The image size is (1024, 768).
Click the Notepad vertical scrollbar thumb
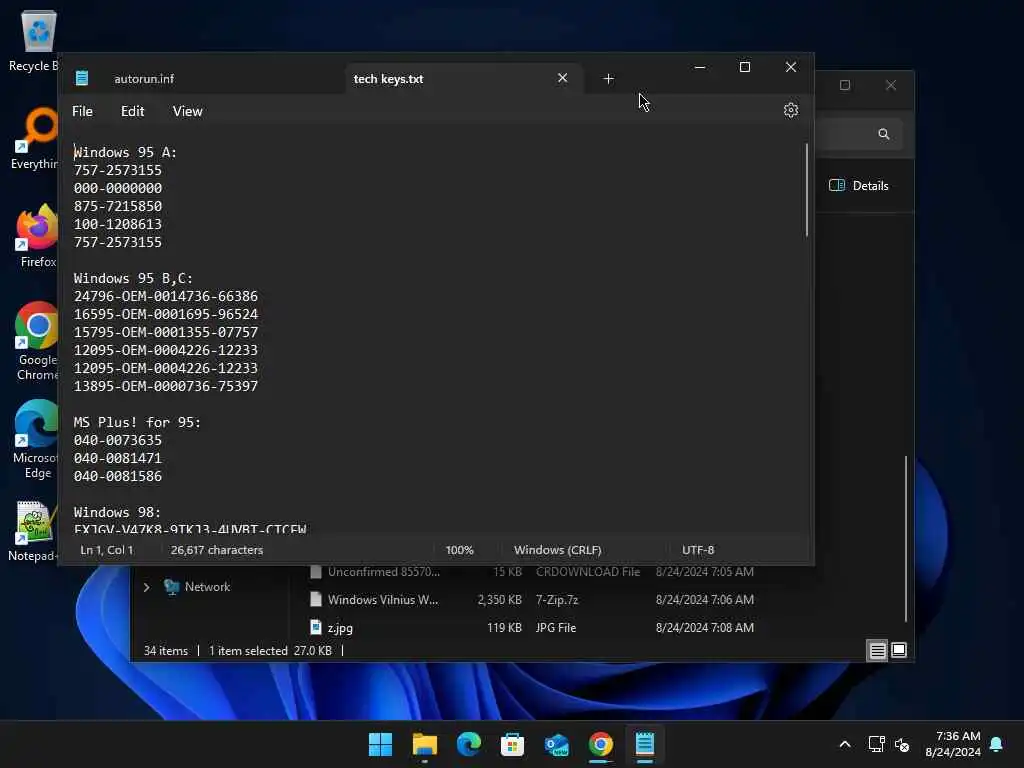coord(807,189)
